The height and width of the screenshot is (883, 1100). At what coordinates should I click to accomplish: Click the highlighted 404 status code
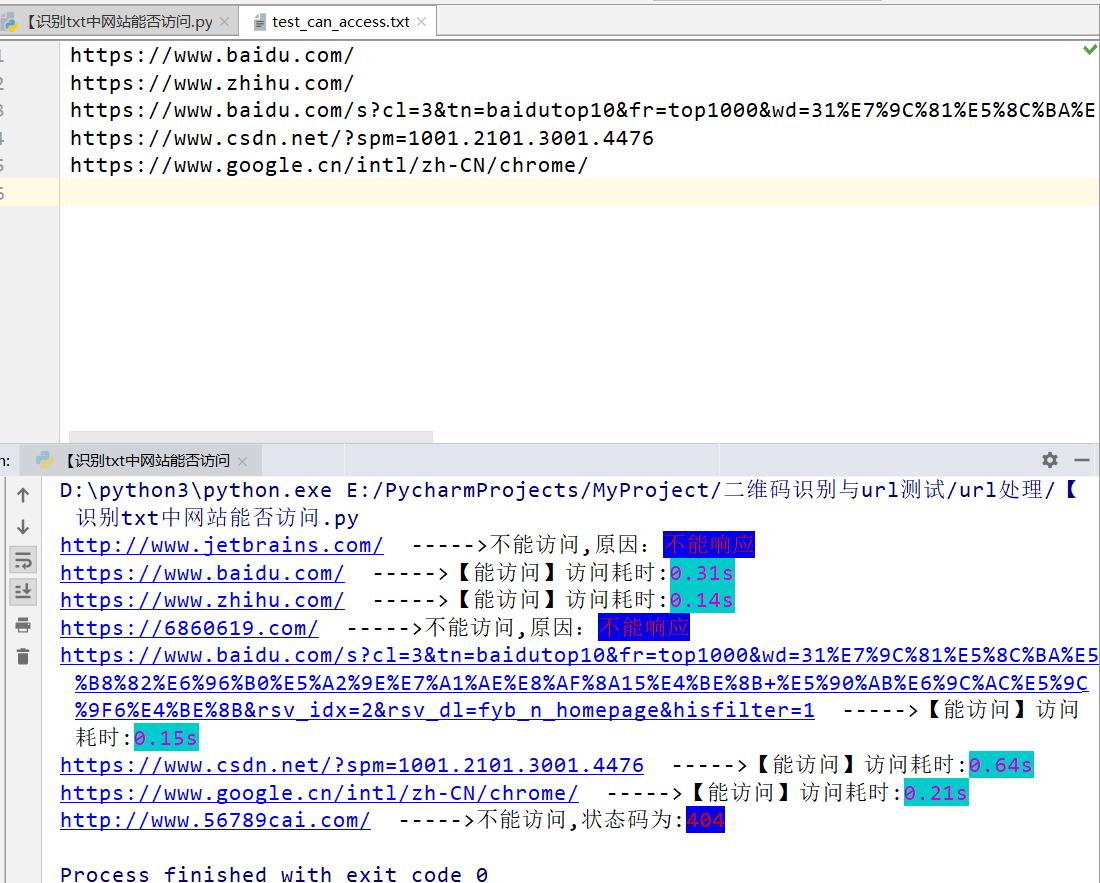(705, 820)
